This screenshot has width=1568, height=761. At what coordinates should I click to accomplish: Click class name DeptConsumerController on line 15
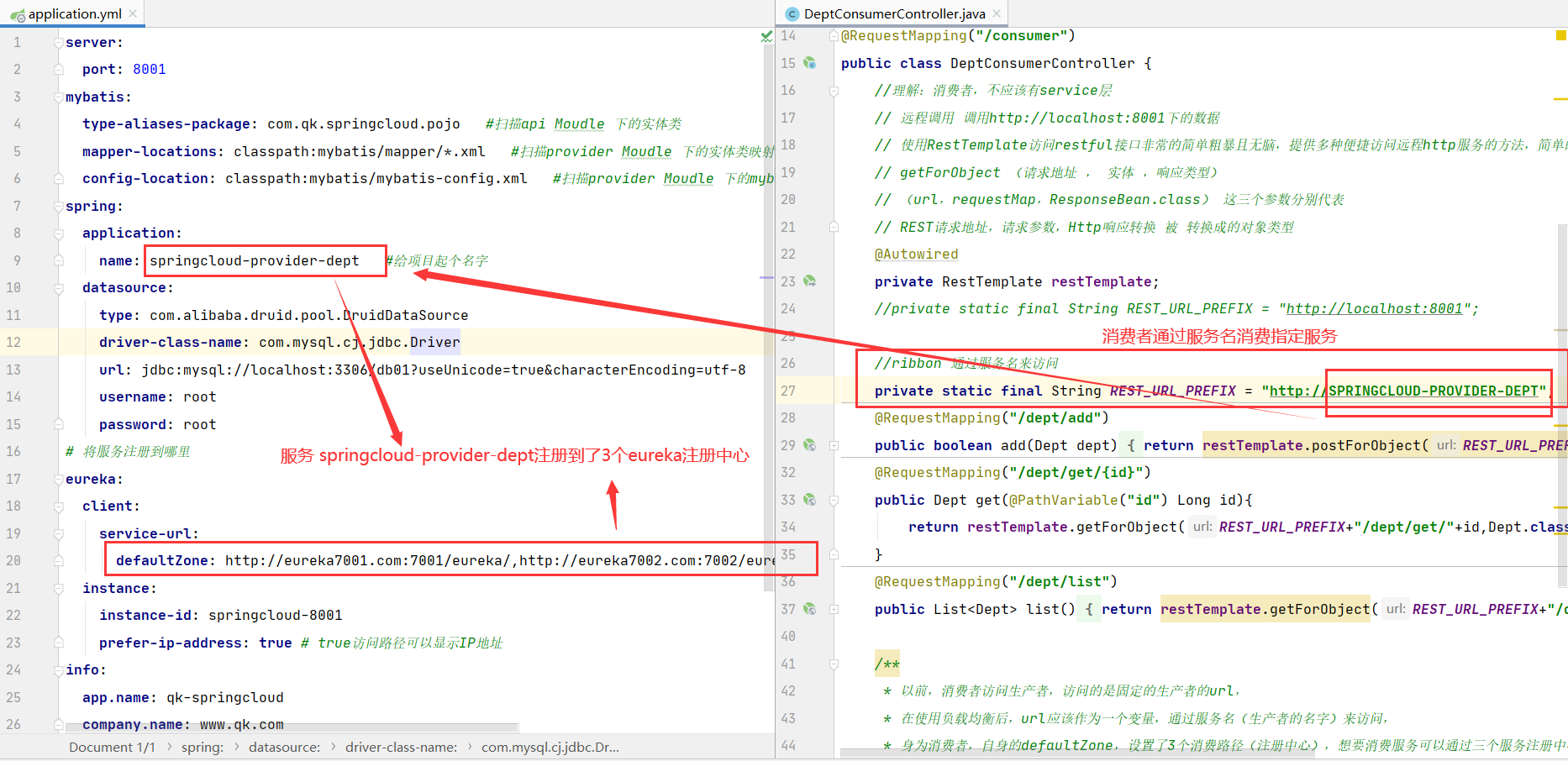click(x=1043, y=64)
